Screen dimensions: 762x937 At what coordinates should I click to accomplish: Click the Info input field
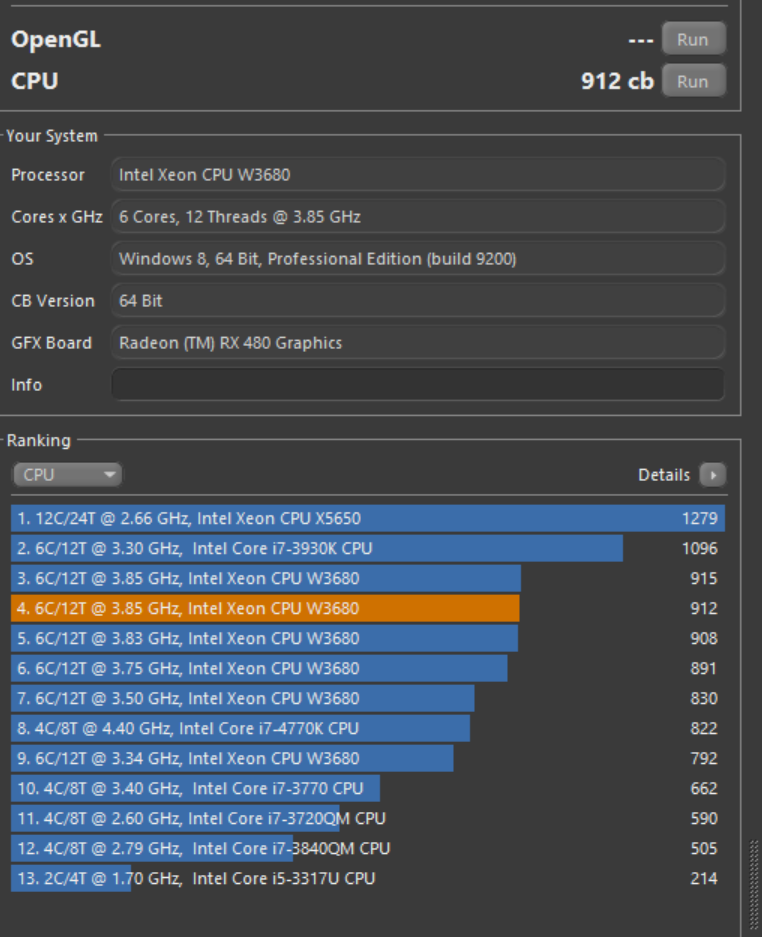tap(418, 384)
